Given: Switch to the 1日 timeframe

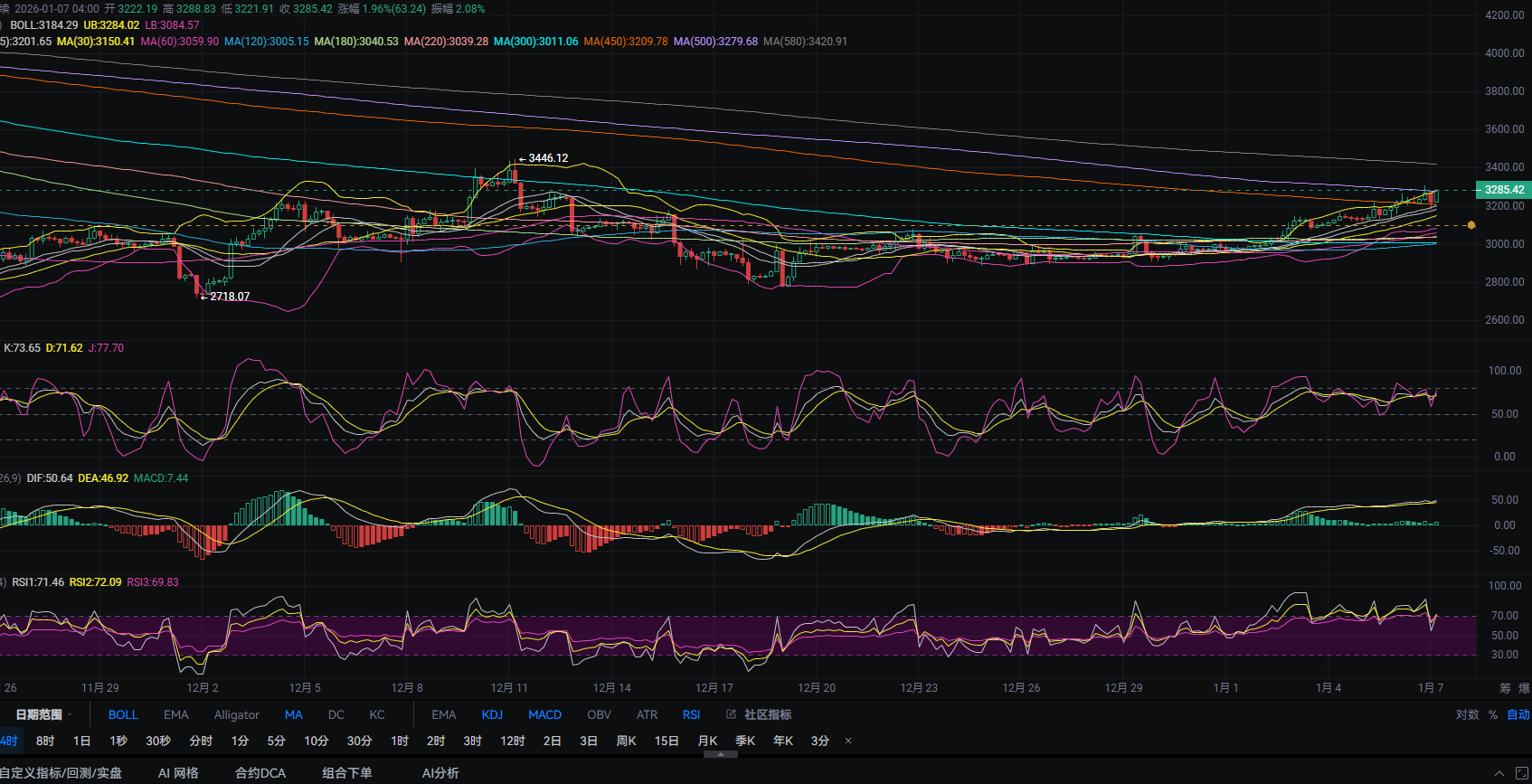Looking at the screenshot, I should pyautogui.click(x=81, y=741).
